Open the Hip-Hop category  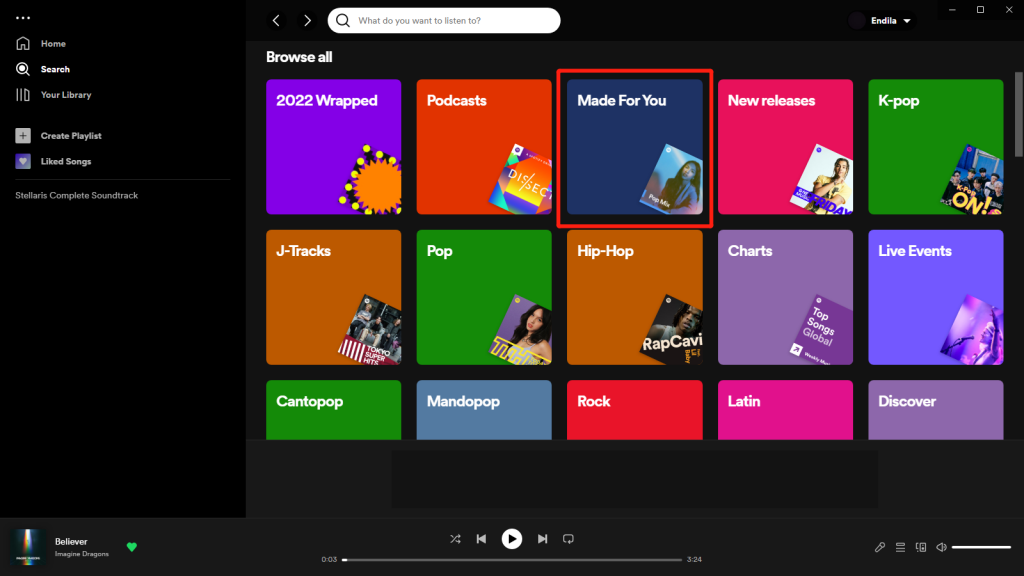click(635, 297)
